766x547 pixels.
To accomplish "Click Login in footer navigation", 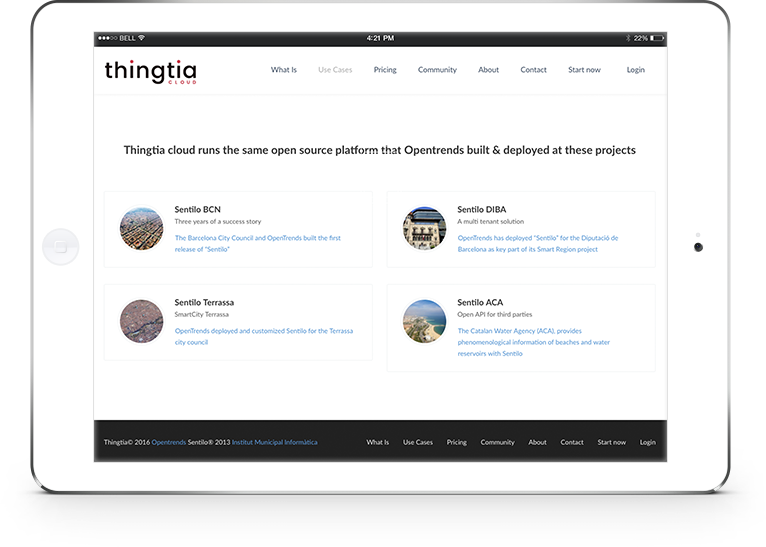I will [x=648, y=442].
